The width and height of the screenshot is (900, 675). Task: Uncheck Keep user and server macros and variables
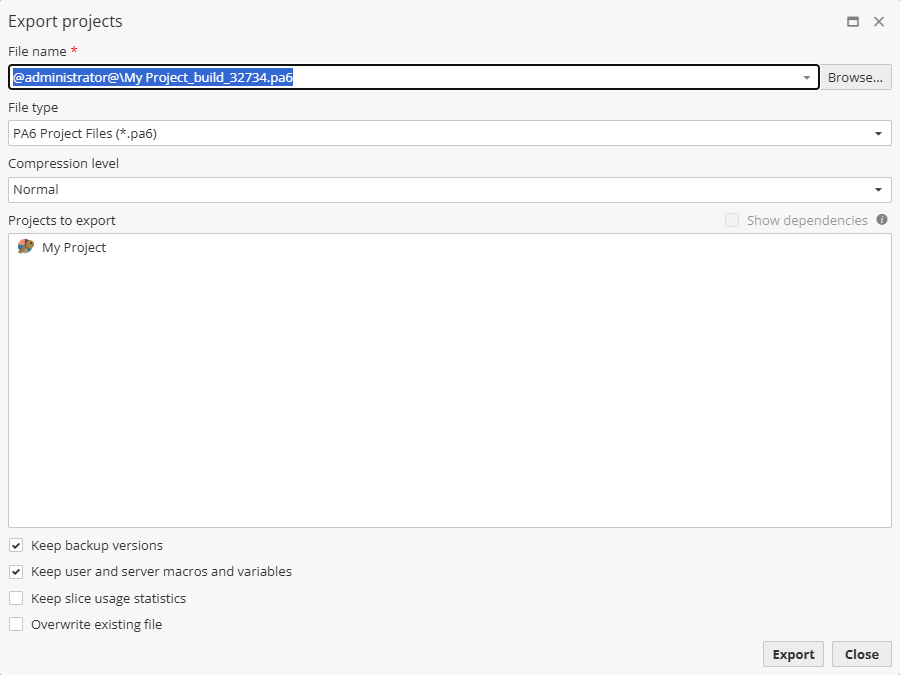pyautogui.click(x=16, y=571)
